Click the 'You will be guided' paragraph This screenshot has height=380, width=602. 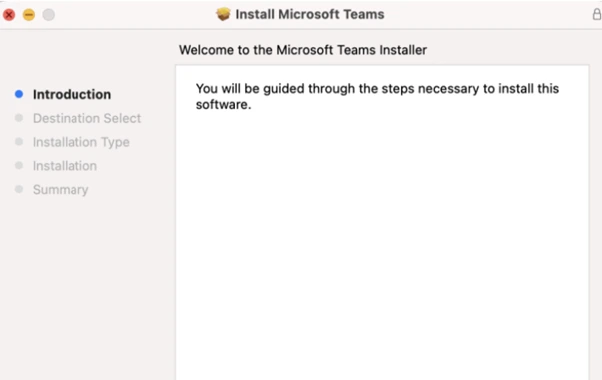(x=377, y=96)
